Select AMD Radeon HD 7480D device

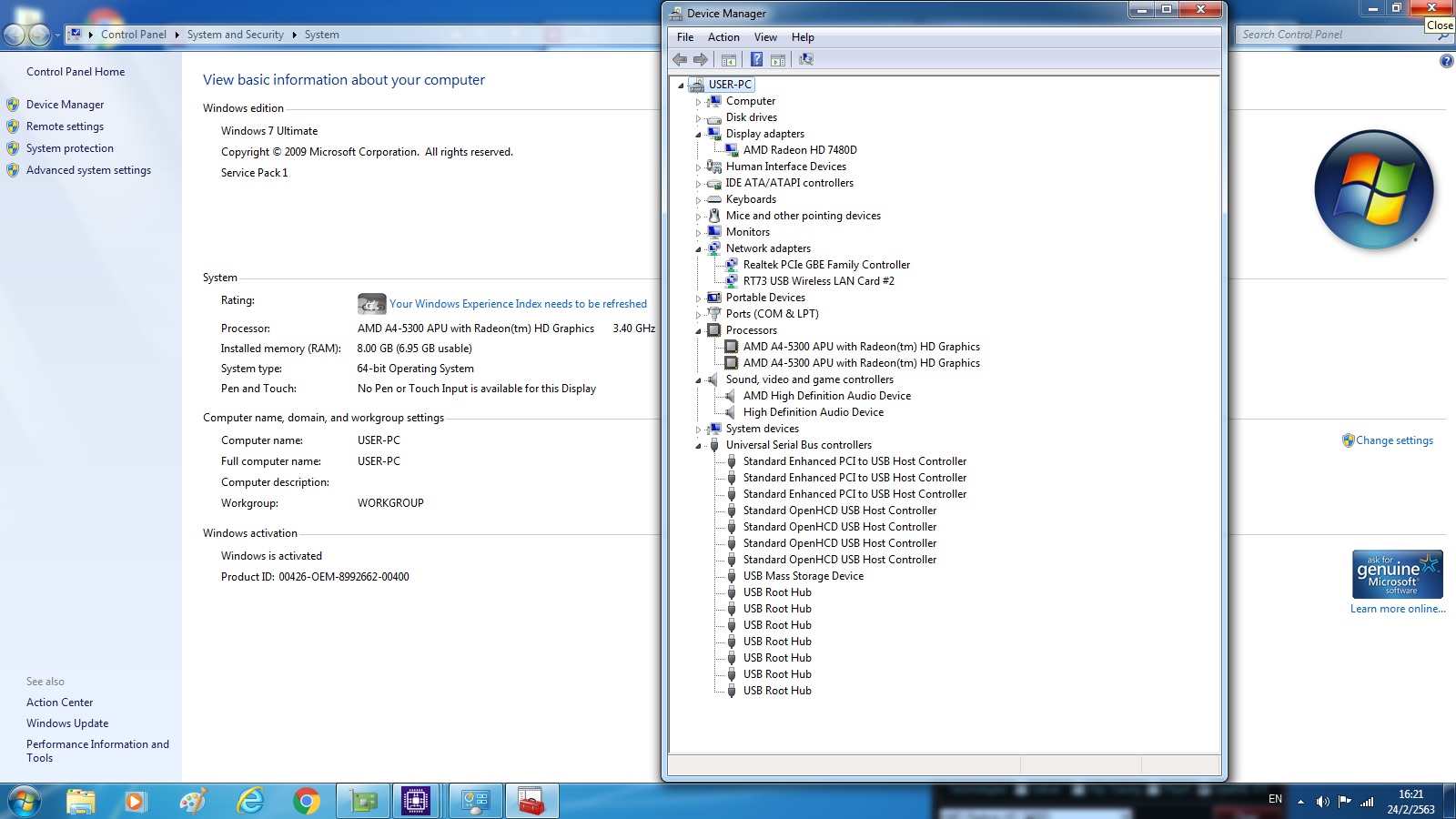(x=800, y=150)
